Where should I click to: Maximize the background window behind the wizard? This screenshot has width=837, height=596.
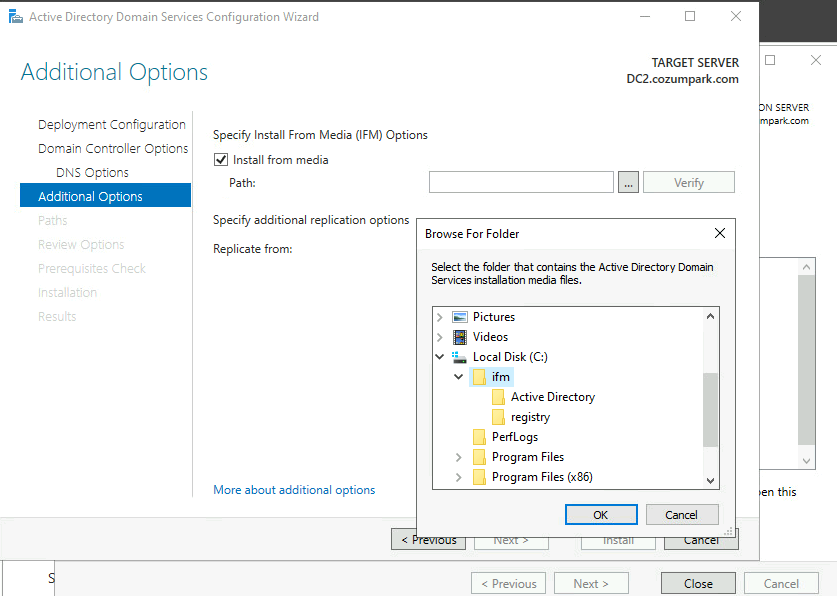[770, 60]
